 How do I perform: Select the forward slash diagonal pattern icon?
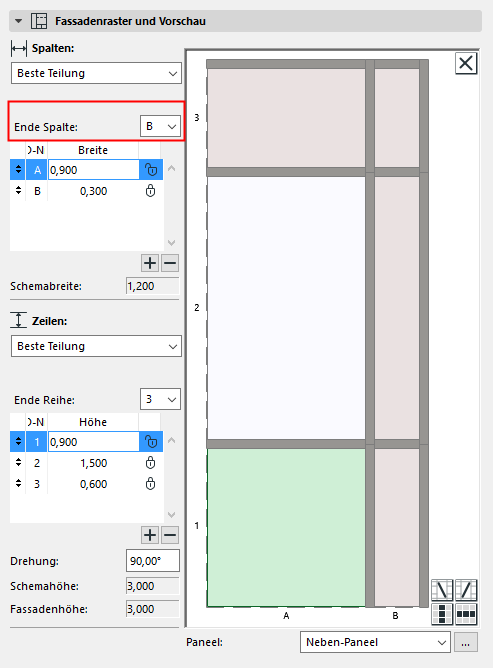click(x=466, y=590)
